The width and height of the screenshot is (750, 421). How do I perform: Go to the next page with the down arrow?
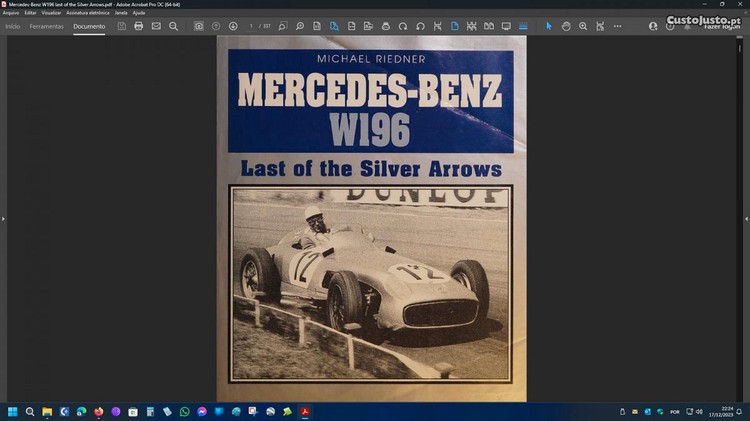tap(233, 26)
